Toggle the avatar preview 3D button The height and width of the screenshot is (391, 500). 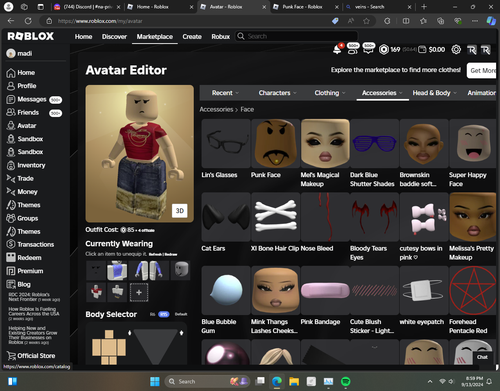pyautogui.click(x=180, y=211)
